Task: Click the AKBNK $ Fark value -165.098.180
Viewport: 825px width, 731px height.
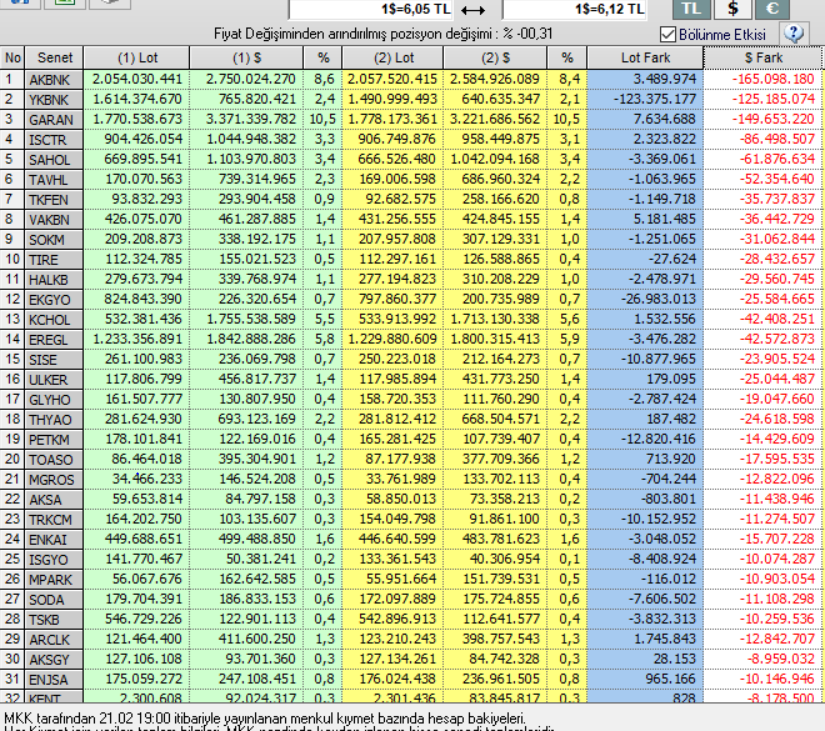Action: point(773,79)
